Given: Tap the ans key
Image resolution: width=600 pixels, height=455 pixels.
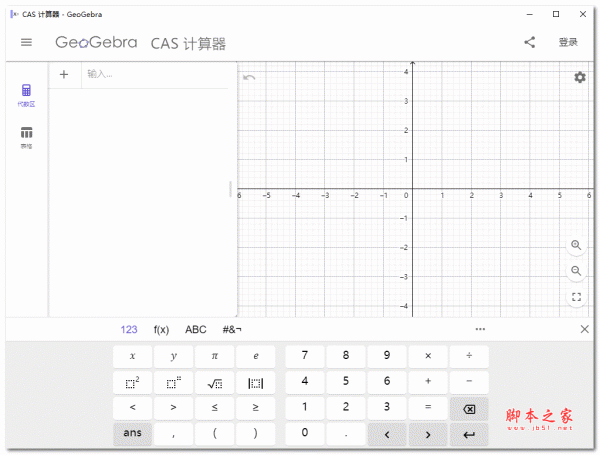Looking at the screenshot, I should tap(132, 434).
